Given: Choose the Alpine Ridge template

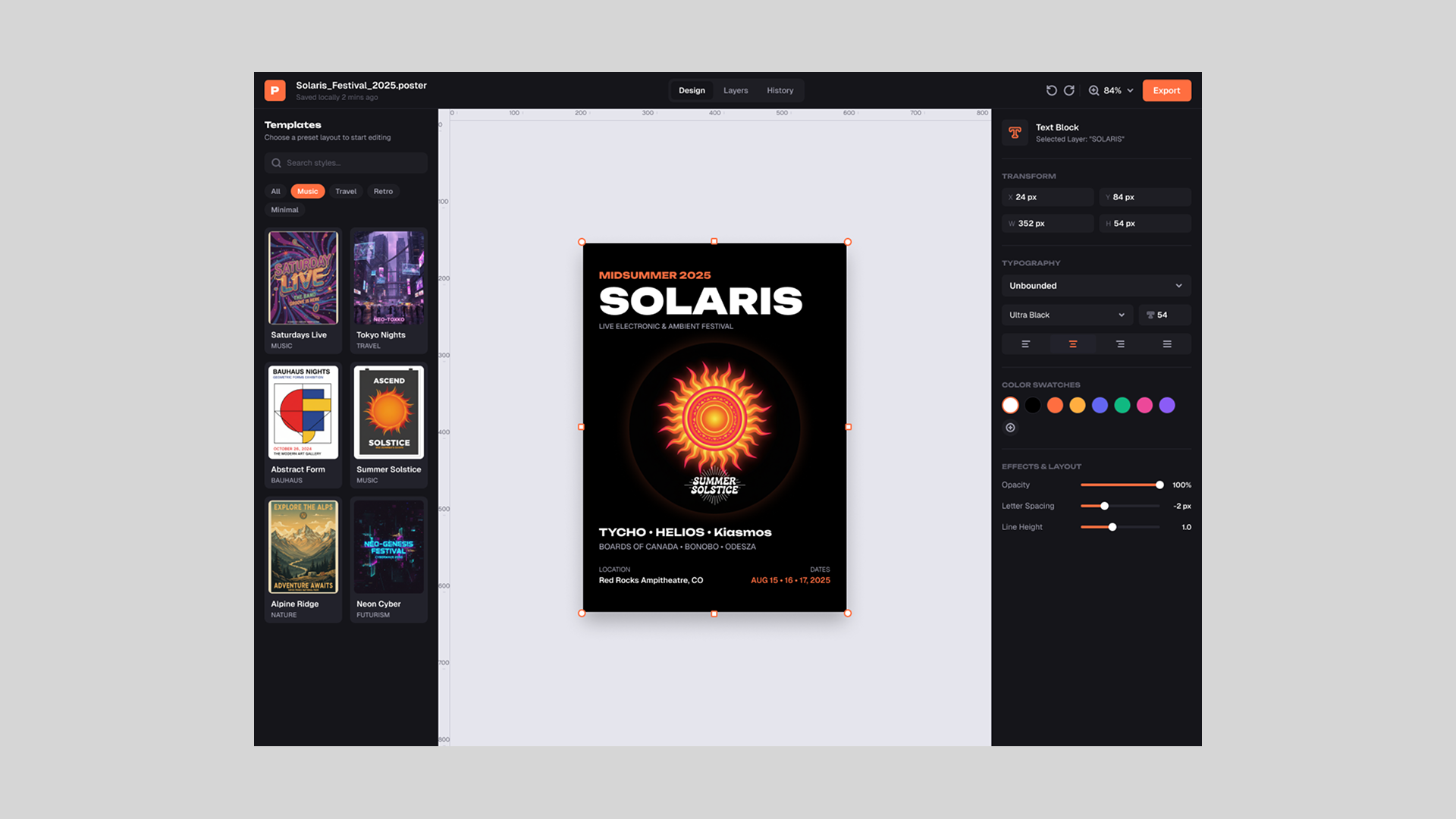Looking at the screenshot, I should click(x=303, y=560).
